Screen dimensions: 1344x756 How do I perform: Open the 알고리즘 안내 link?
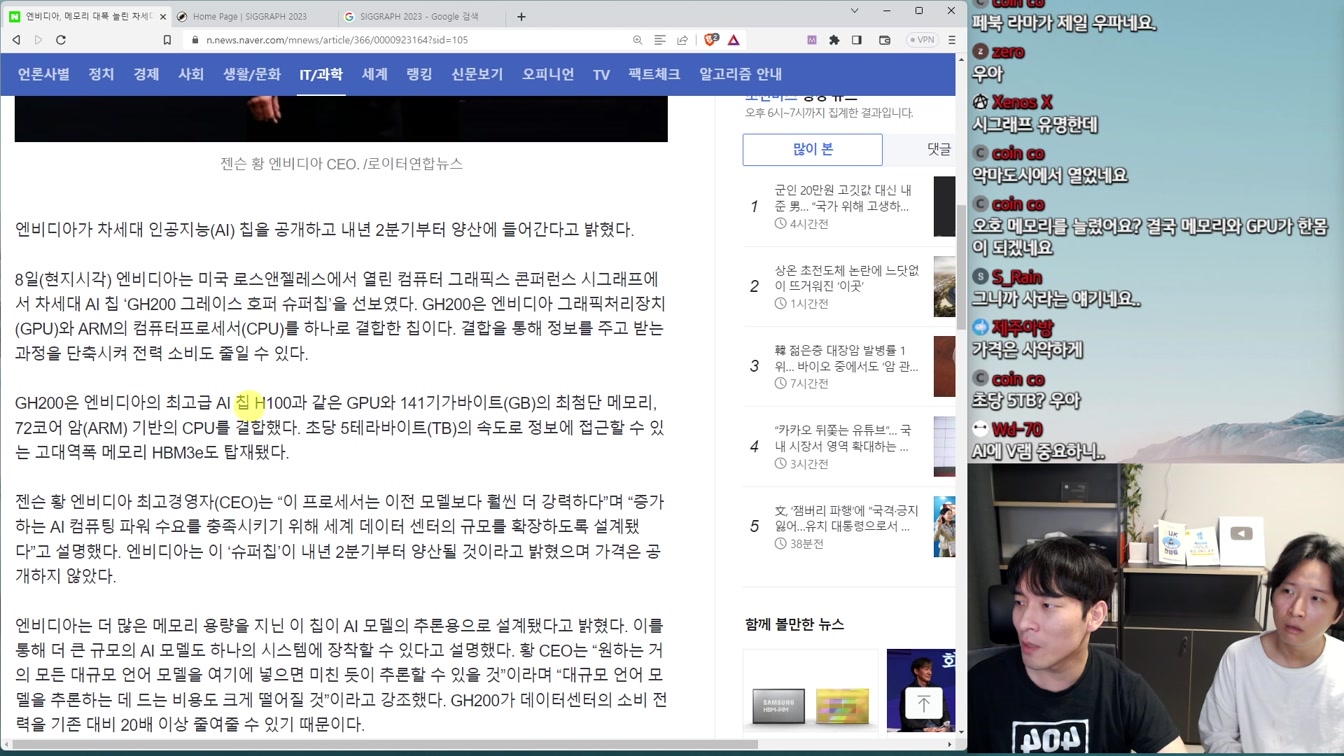[740, 74]
